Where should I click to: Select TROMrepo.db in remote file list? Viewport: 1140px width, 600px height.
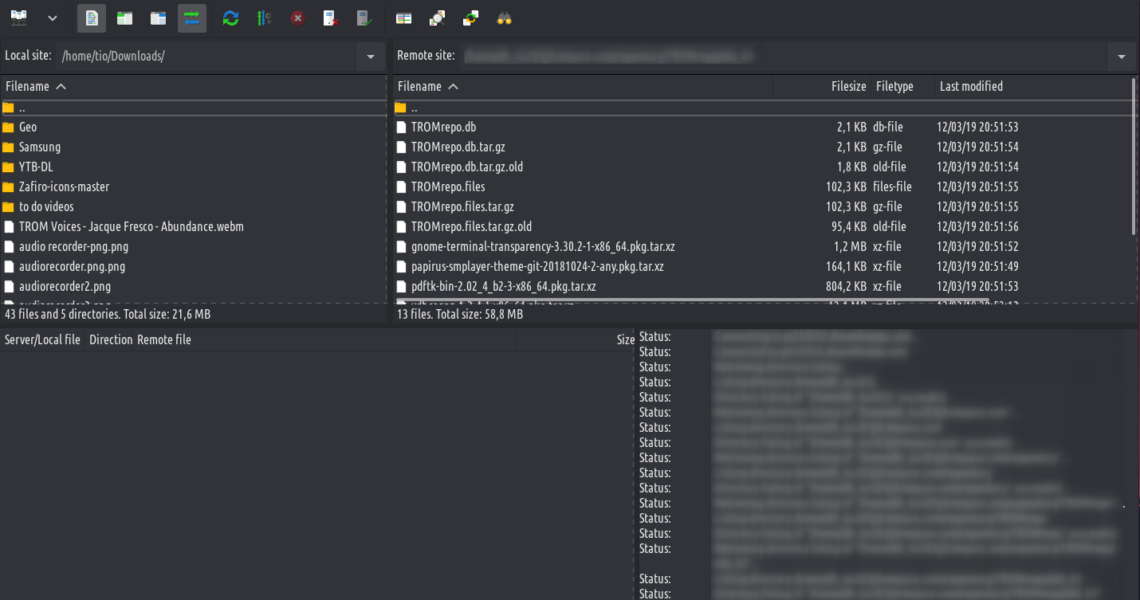tap(443, 127)
